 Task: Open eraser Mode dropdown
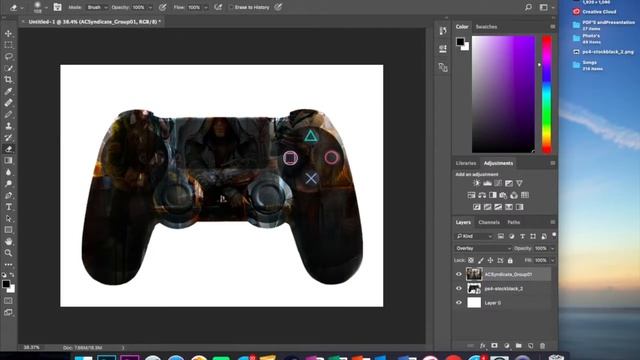coord(97,7)
